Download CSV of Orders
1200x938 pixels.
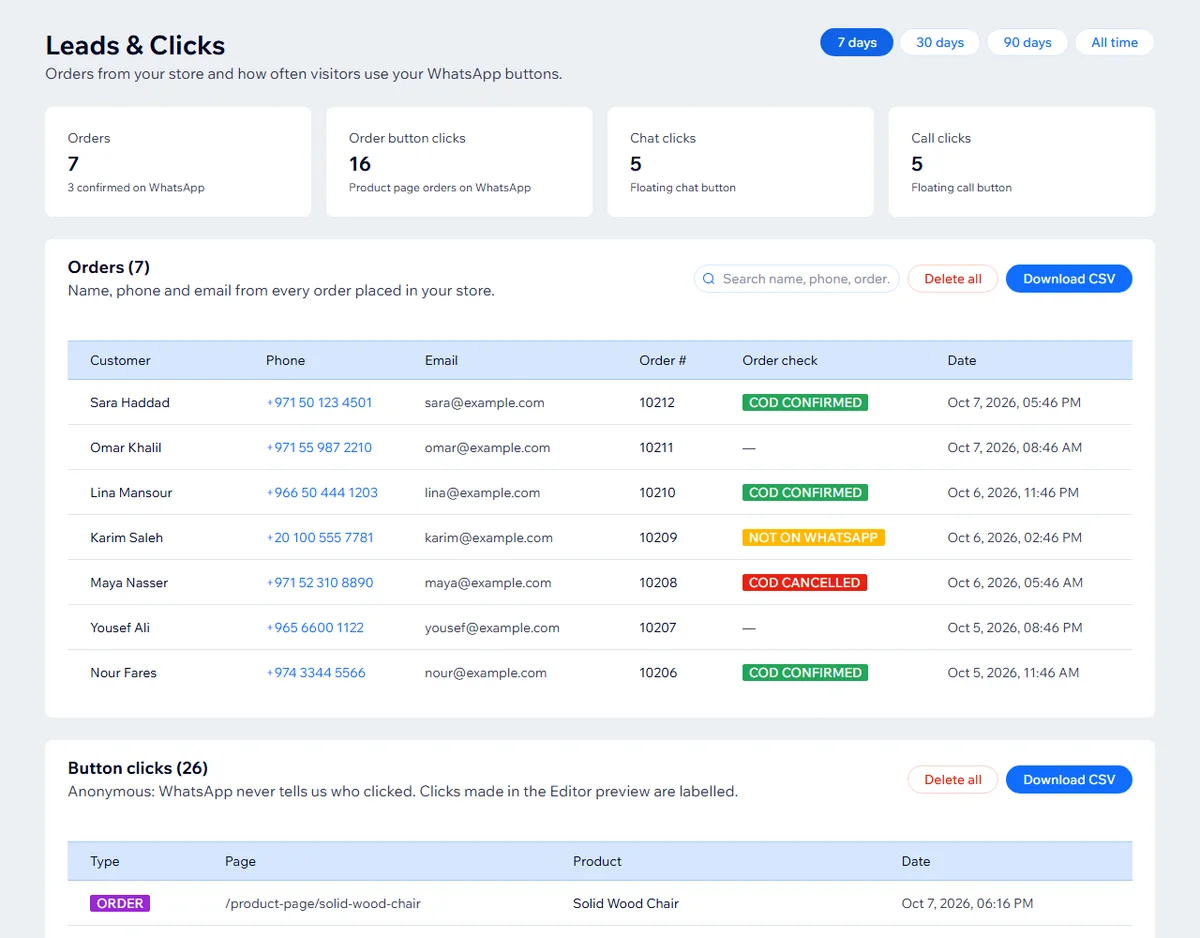[1069, 279]
